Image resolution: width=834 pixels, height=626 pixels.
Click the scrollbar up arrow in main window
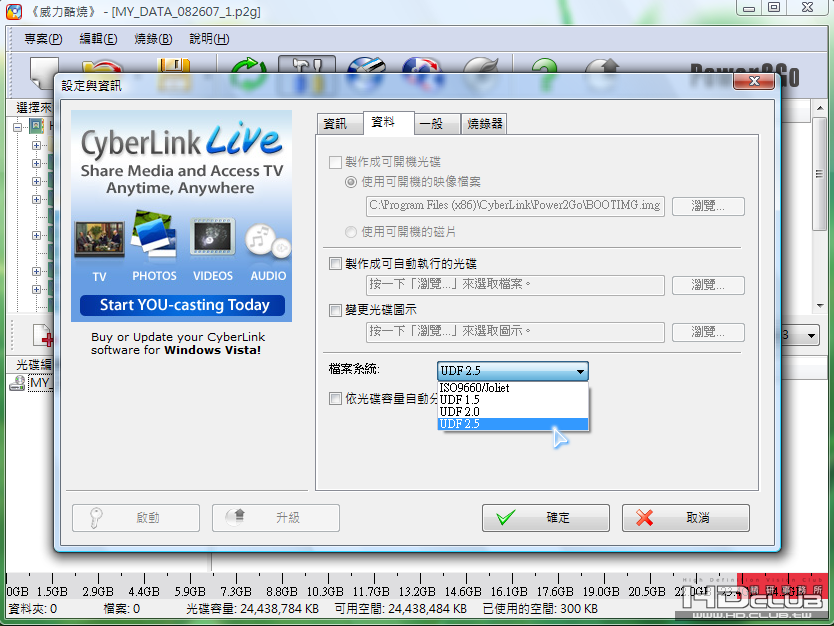coord(819,108)
